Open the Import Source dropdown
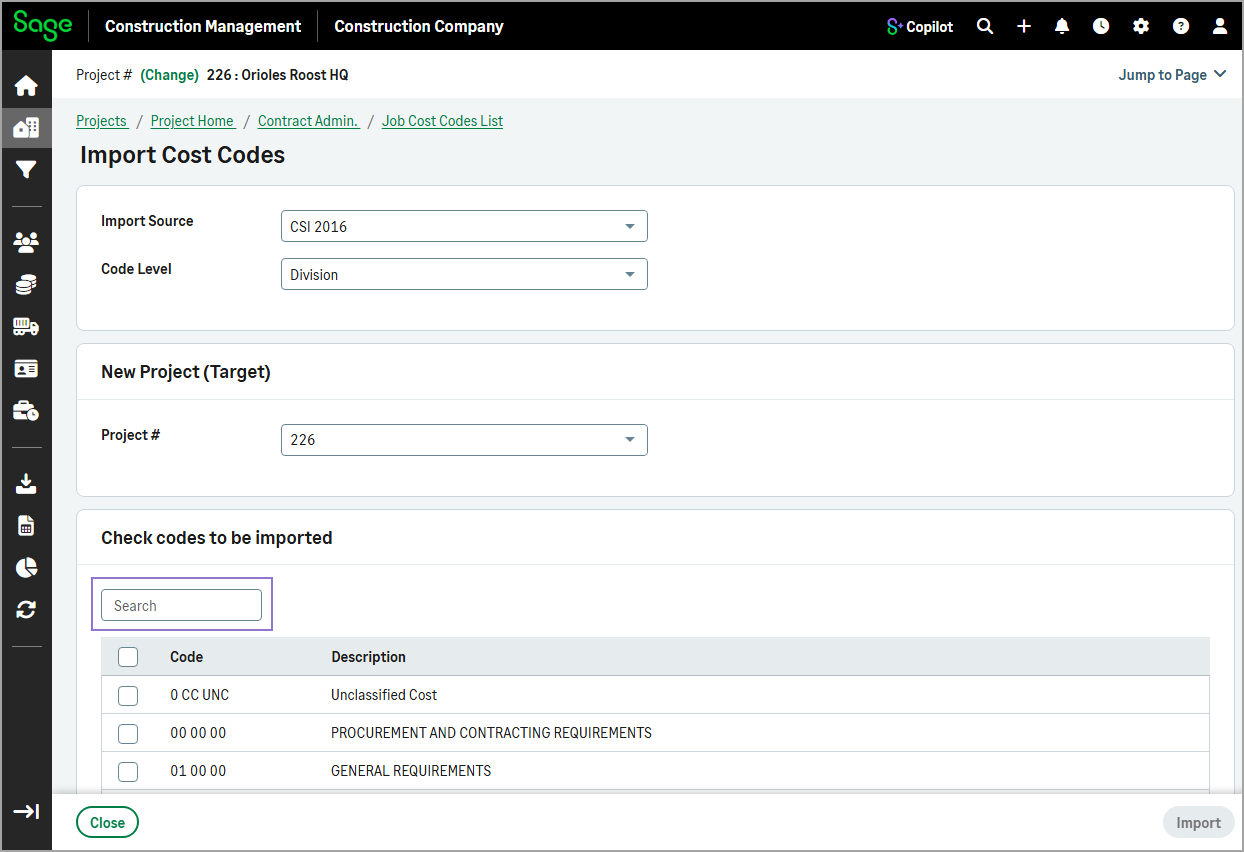Screen dimensions: 1244x852 [464, 226]
